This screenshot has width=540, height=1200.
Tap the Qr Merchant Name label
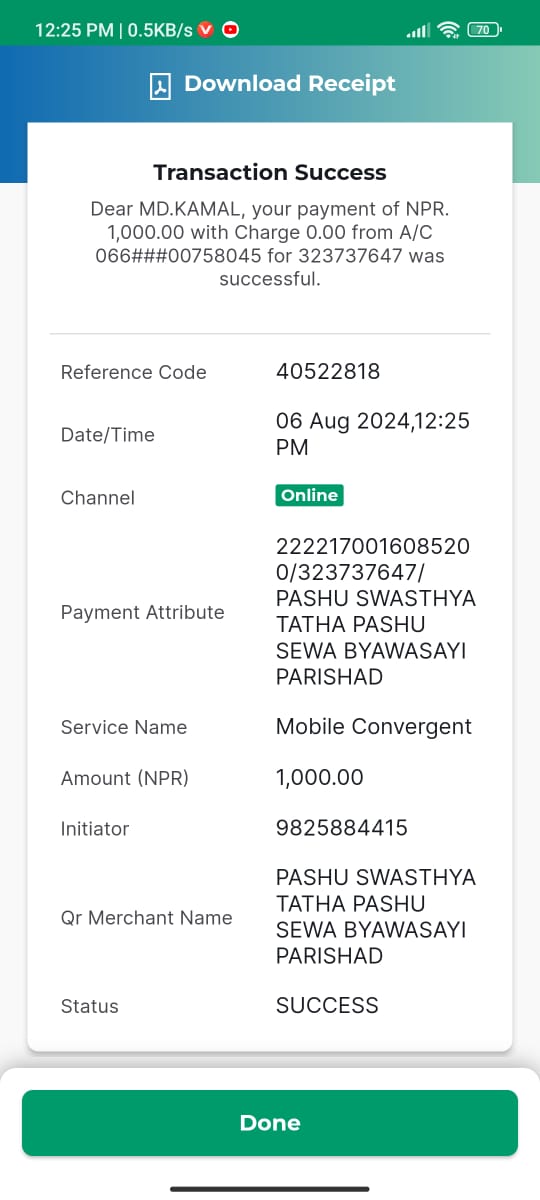(x=147, y=917)
